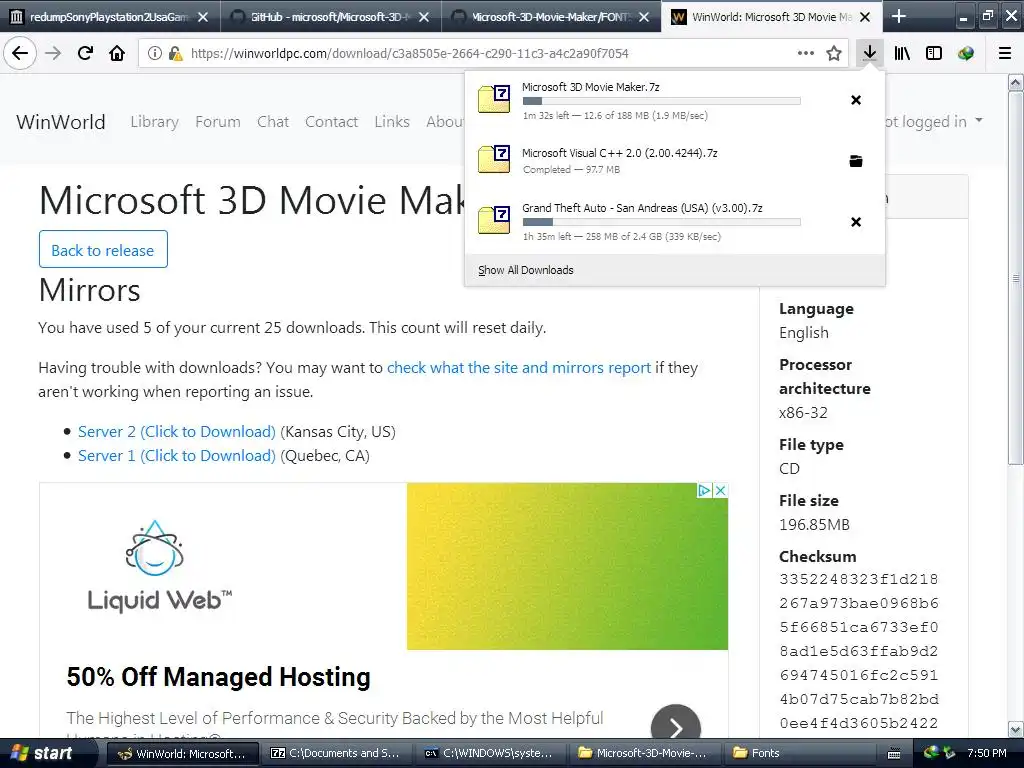The width and height of the screenshot is (1024, 768).
Task: Click the Grand Theft Auto download progress bar
Action: coord(661,222)
